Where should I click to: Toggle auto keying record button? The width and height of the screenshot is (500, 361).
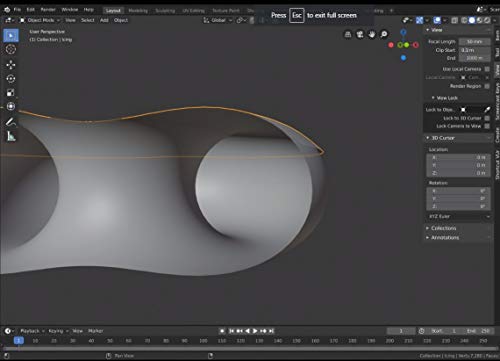[x=222, y=331]
